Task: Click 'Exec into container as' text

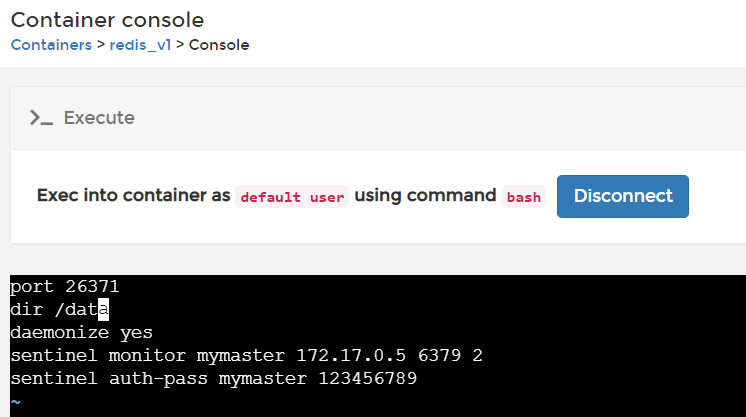Action: coord(134,196)
